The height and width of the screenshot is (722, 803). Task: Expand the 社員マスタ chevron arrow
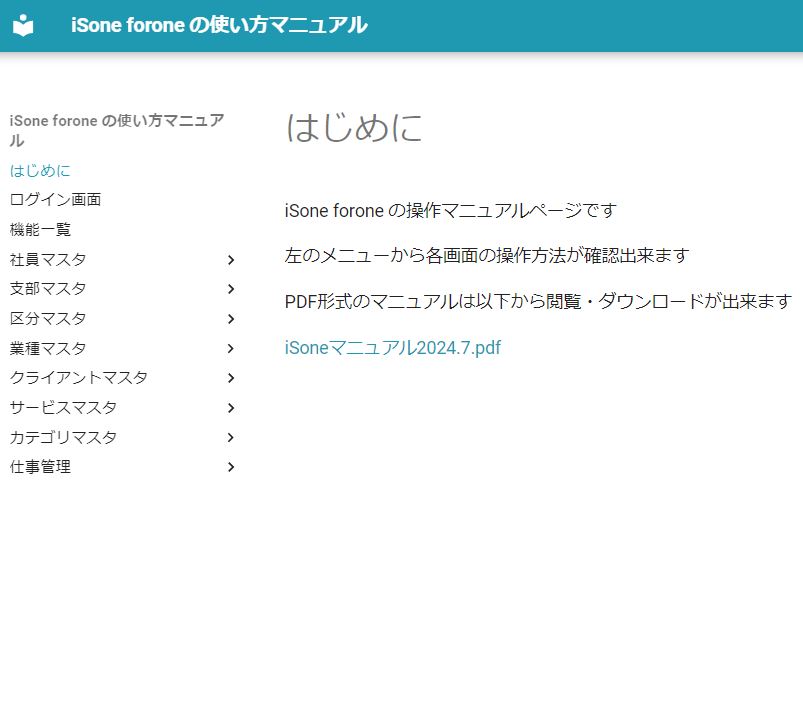coord(231,260)
